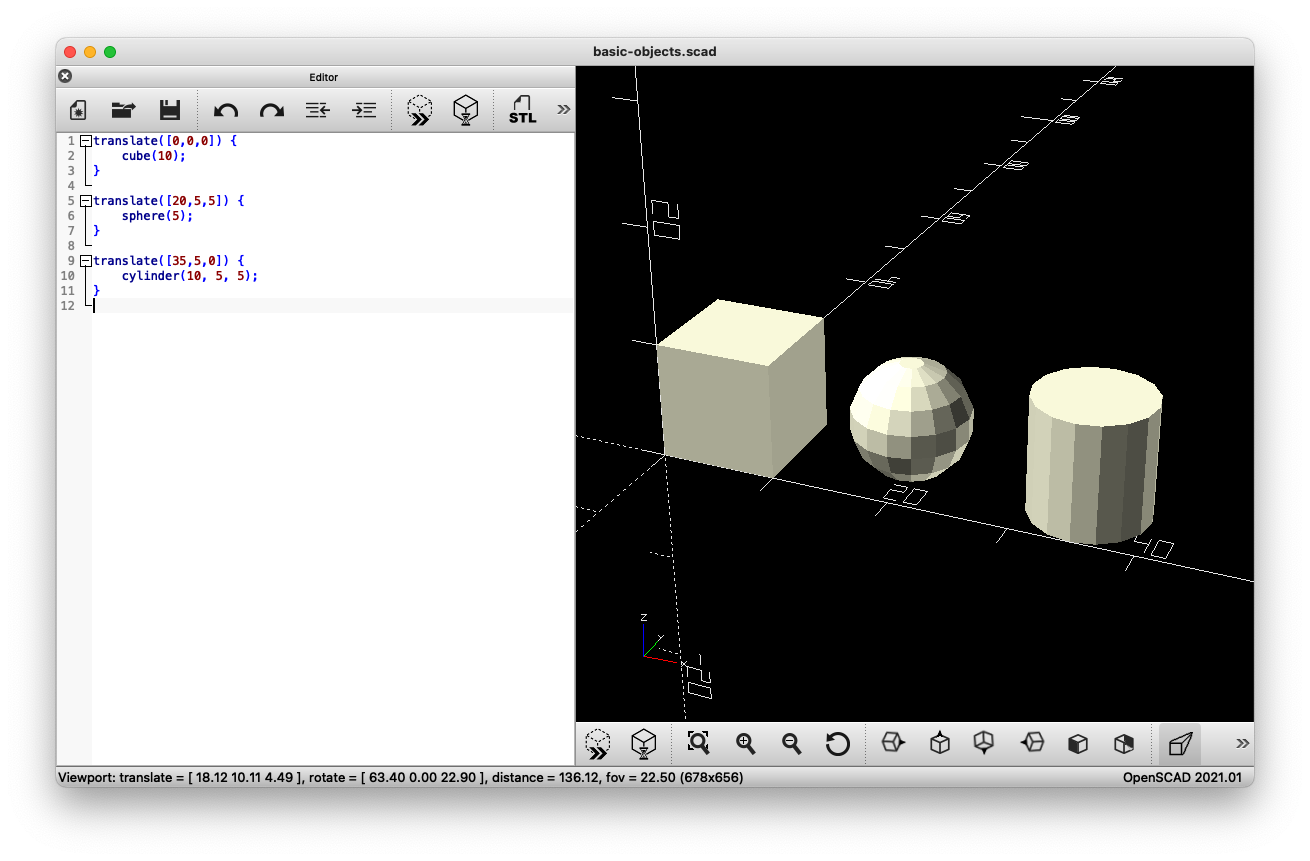
Task: Close the Editor panel with its X button
Action: [64, 75]
